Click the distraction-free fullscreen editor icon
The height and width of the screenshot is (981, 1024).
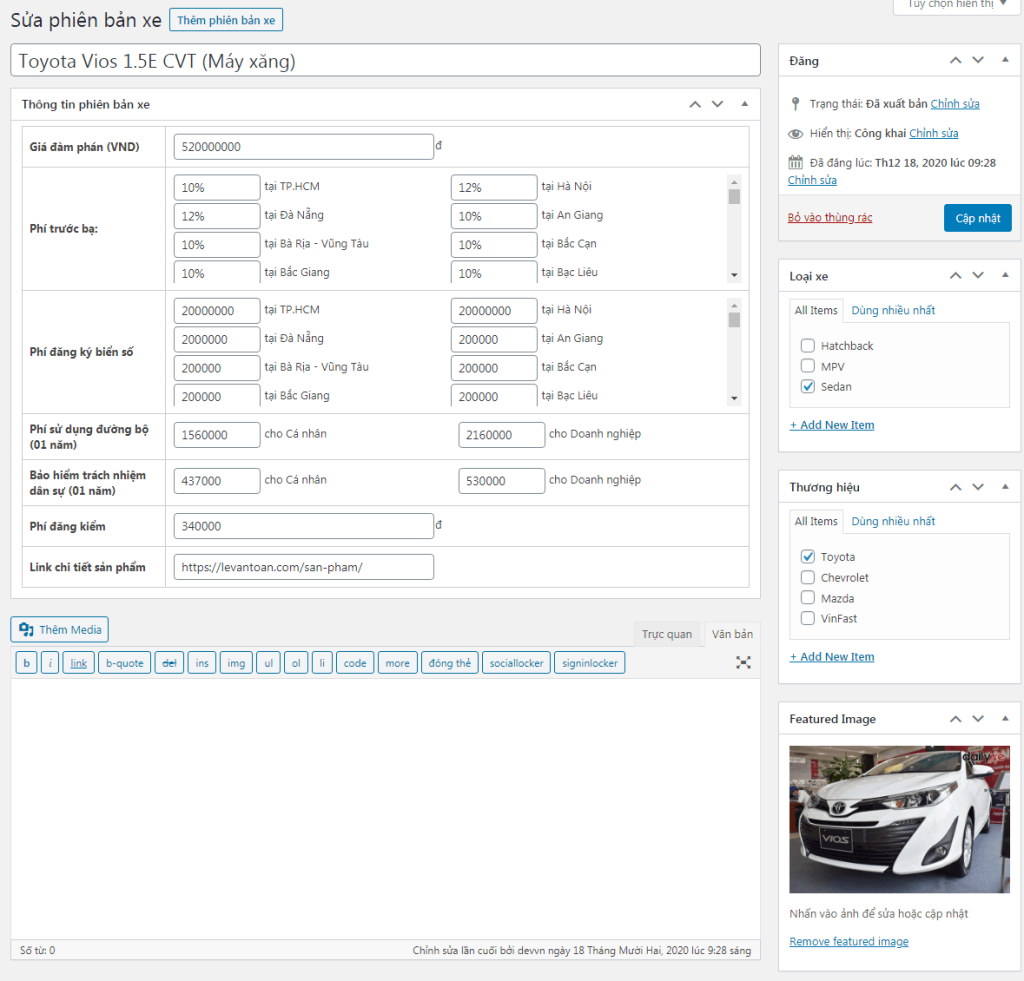tap(743, 662)
